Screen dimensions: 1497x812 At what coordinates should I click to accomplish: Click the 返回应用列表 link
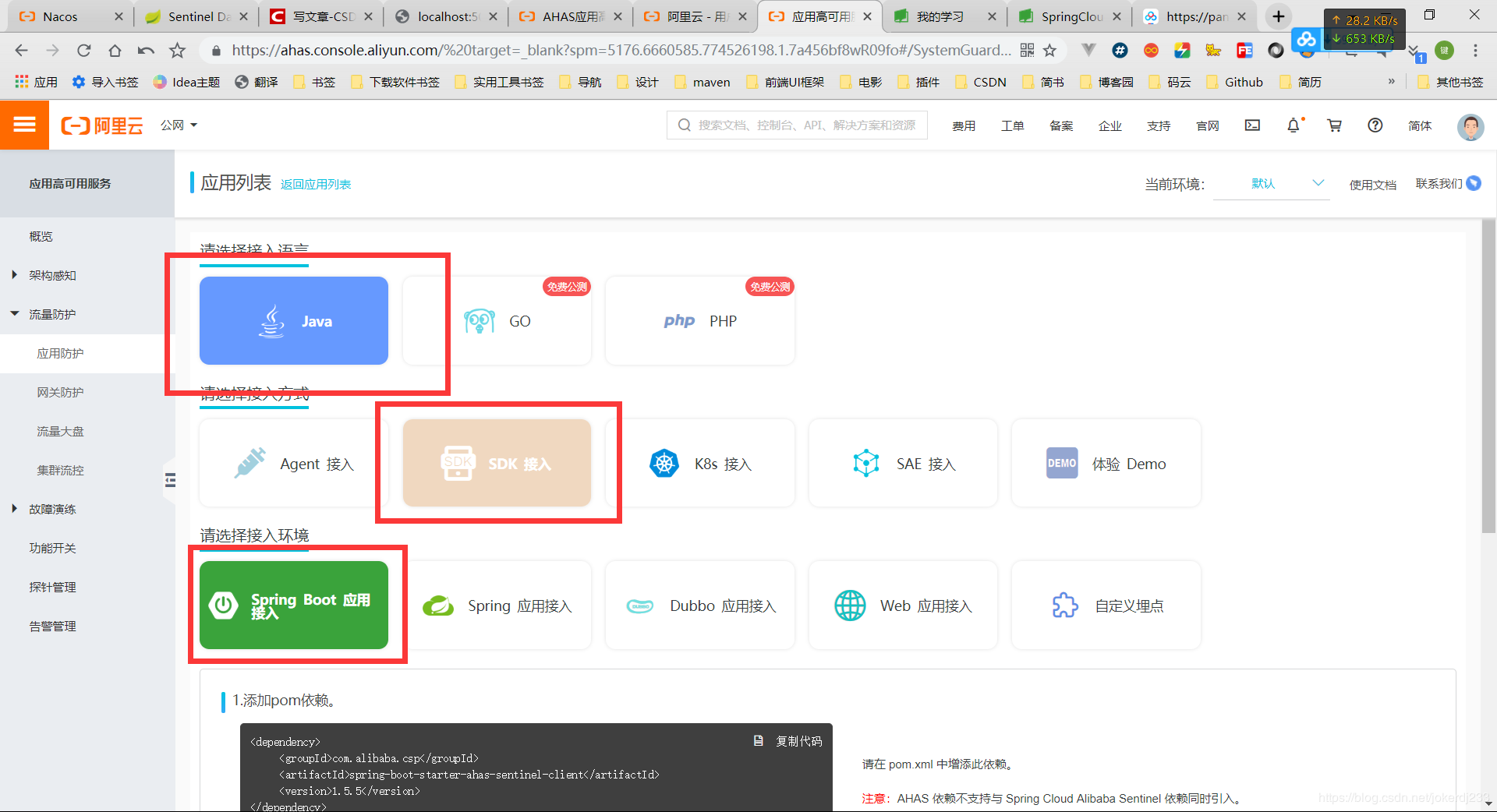(x=316, y=185)
